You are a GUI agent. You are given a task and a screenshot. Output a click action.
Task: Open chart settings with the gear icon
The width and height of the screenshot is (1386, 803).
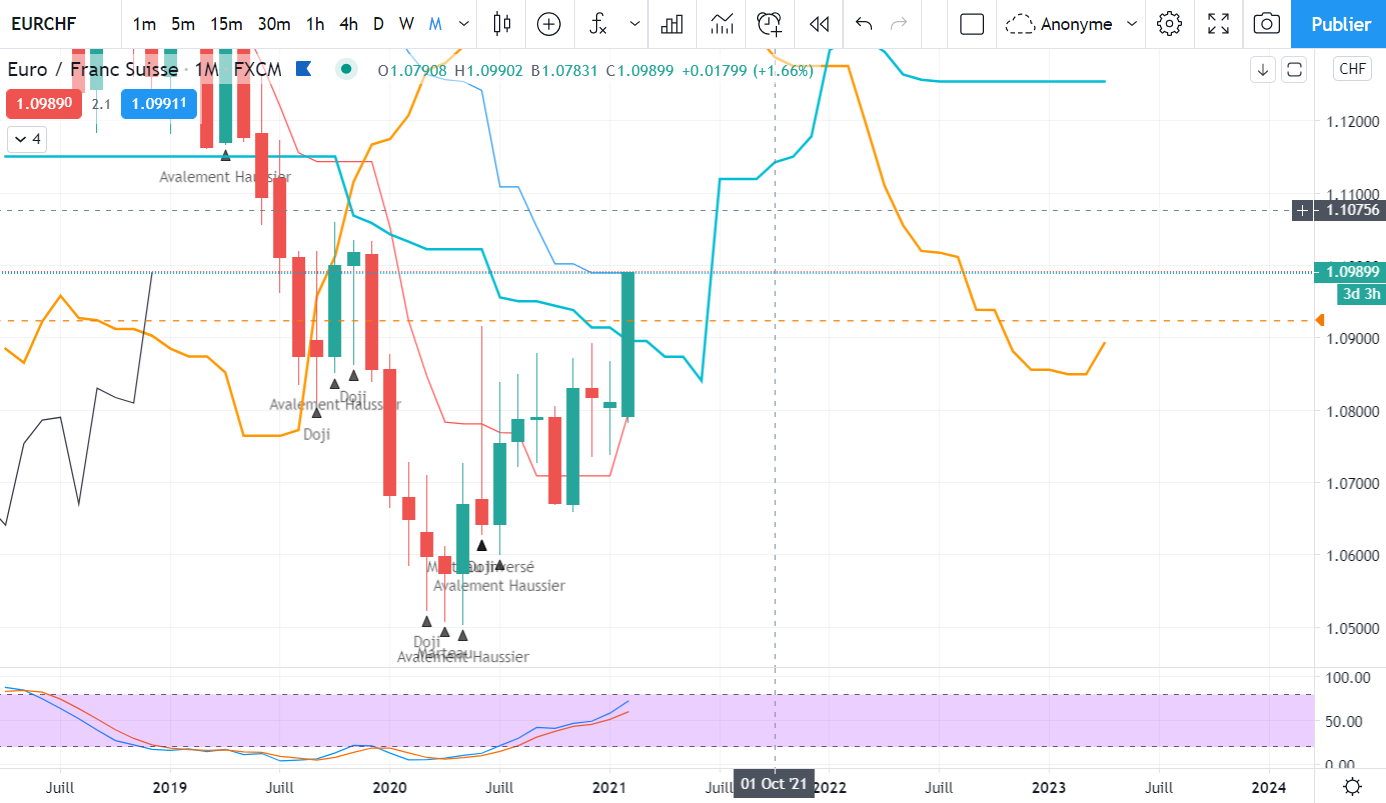[x=1169, y=24]
